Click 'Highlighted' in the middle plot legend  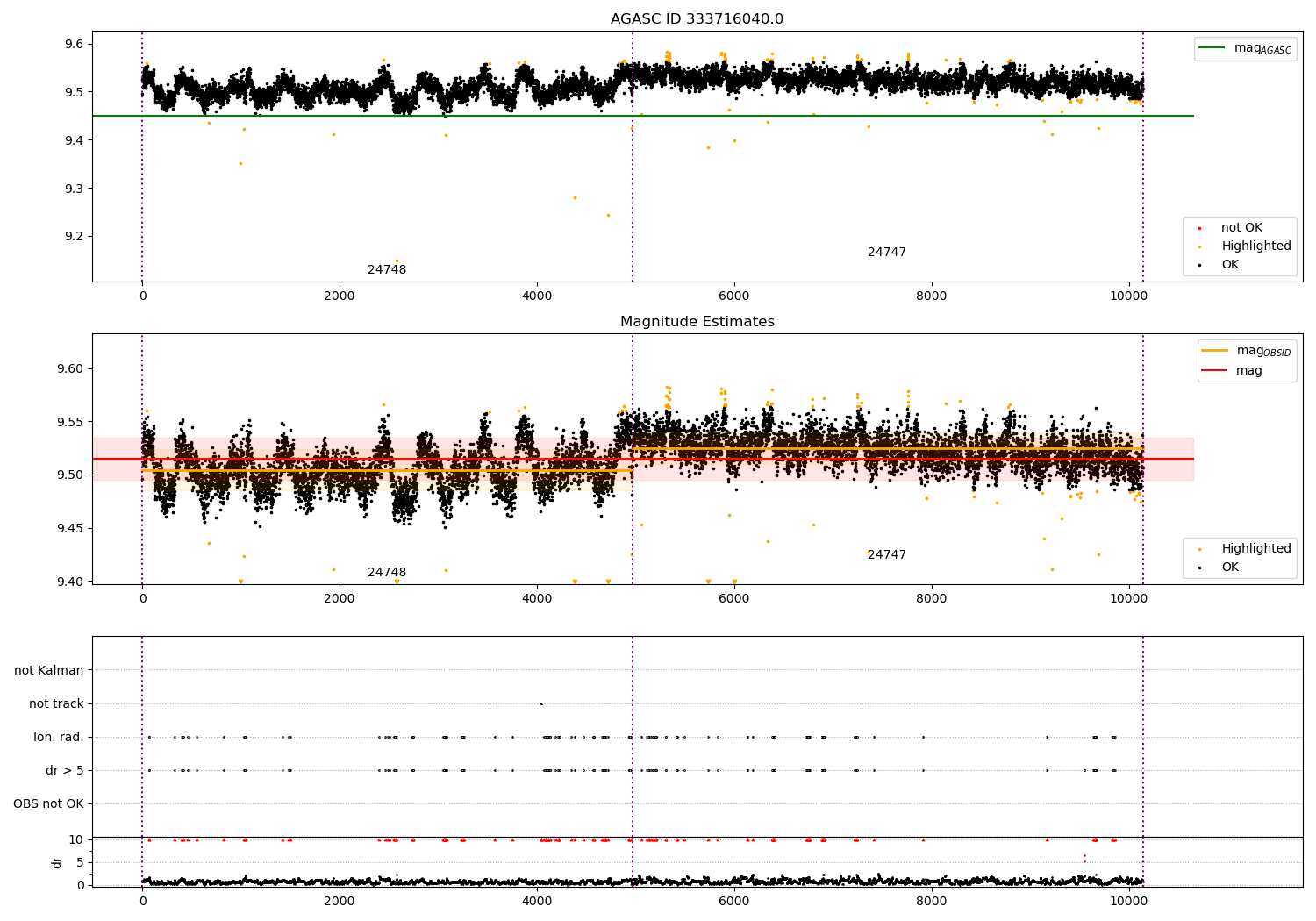click(x=1255, y=549)
